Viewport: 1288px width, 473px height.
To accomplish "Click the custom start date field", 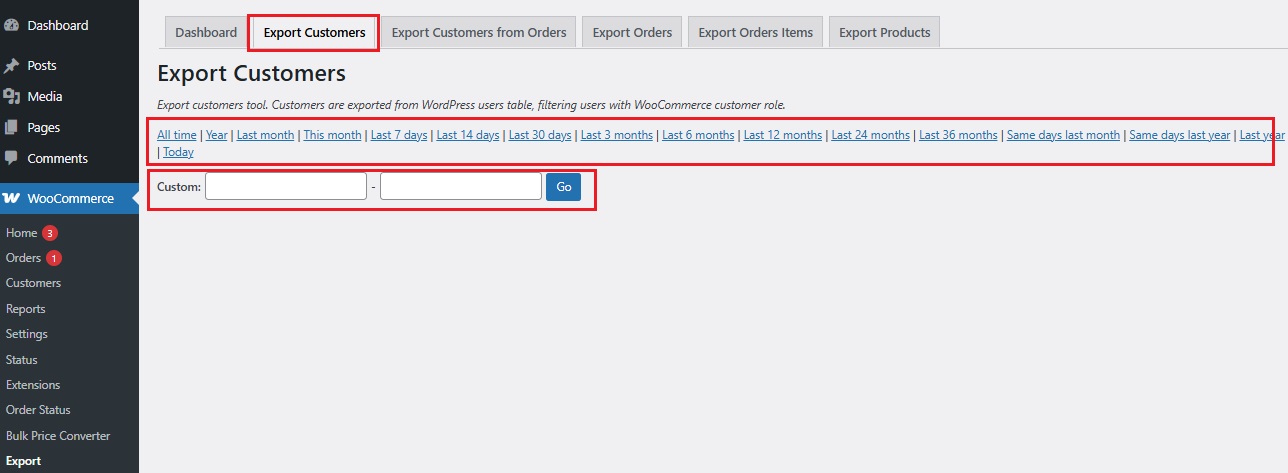I will 286,186.
